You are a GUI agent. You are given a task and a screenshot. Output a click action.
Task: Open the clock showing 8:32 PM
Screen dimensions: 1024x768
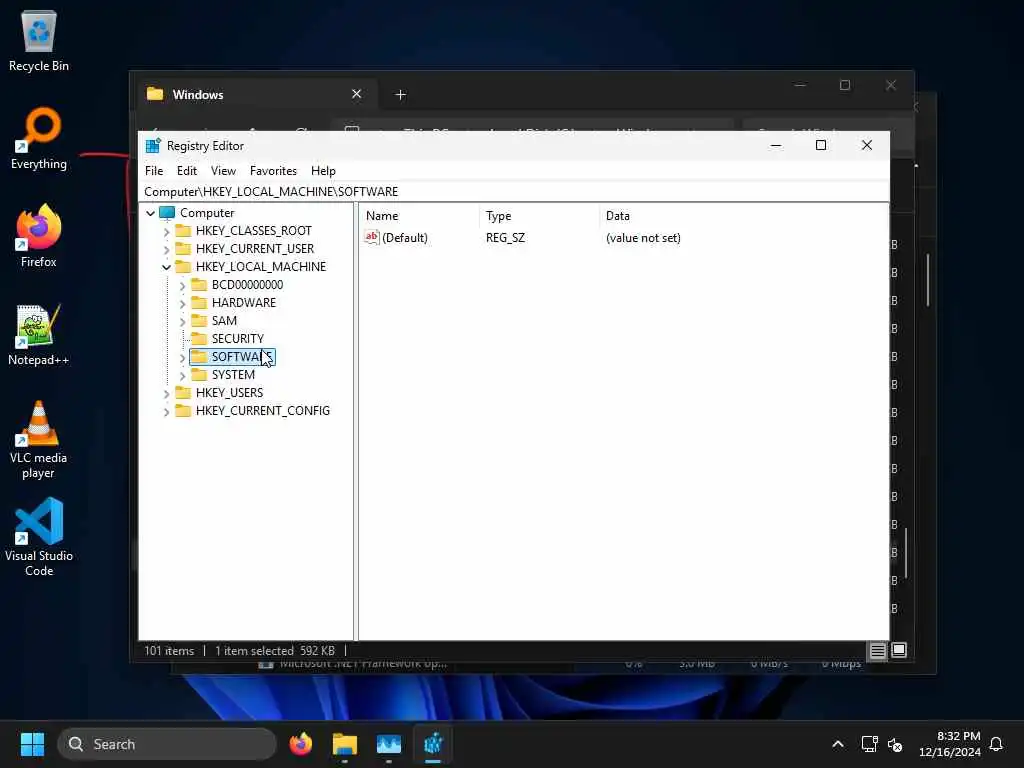[x=950, y=744]
